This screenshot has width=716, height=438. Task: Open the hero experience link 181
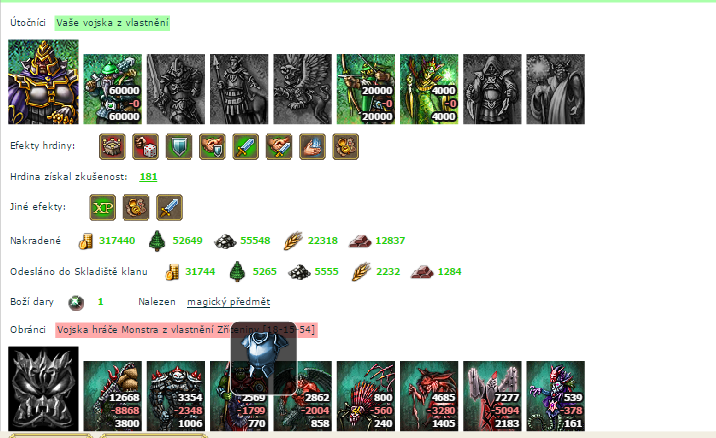[x=148, y=177]
